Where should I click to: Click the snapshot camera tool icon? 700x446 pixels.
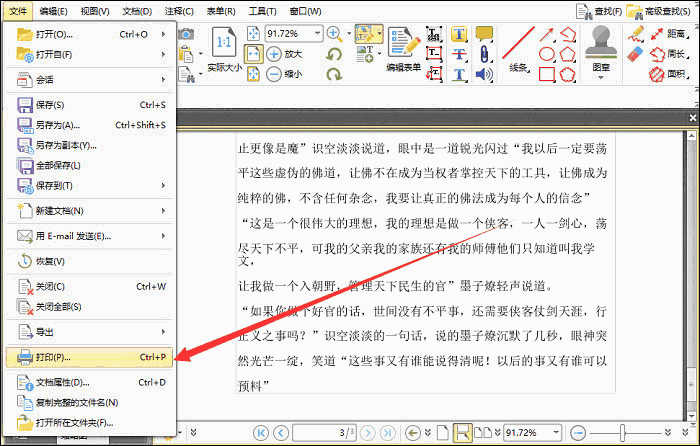pyautogui.click(x=186, y=34)
